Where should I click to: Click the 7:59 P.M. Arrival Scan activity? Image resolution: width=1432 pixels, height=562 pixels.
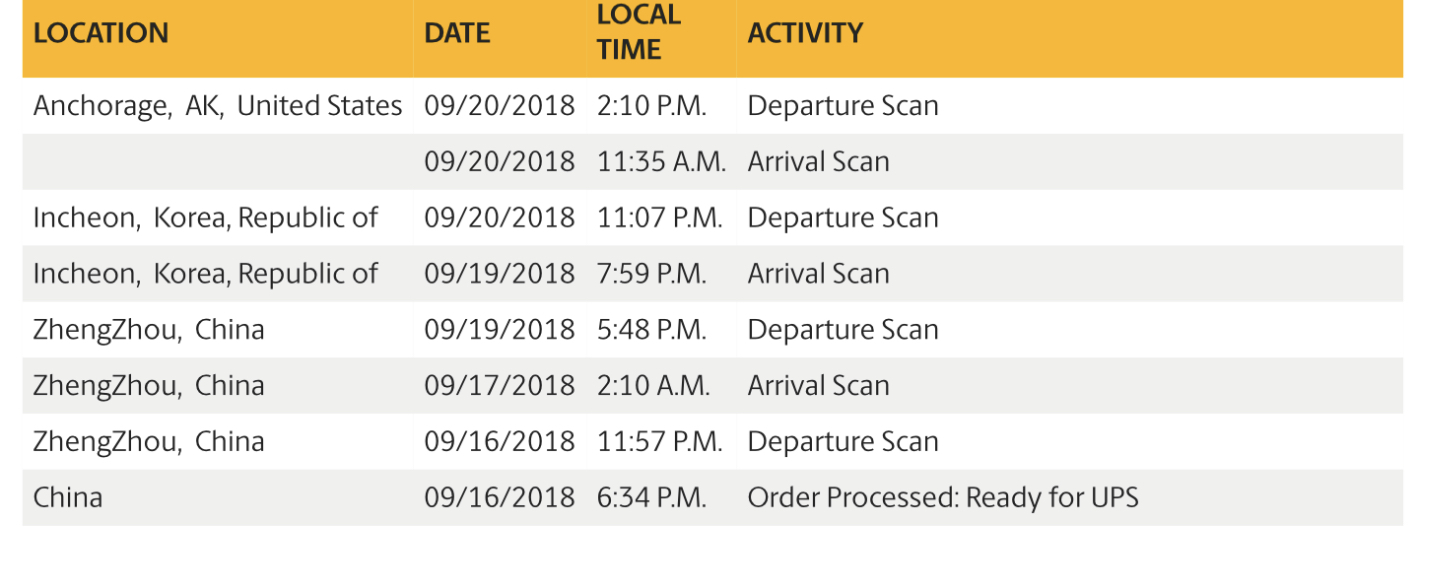[818, 274]
